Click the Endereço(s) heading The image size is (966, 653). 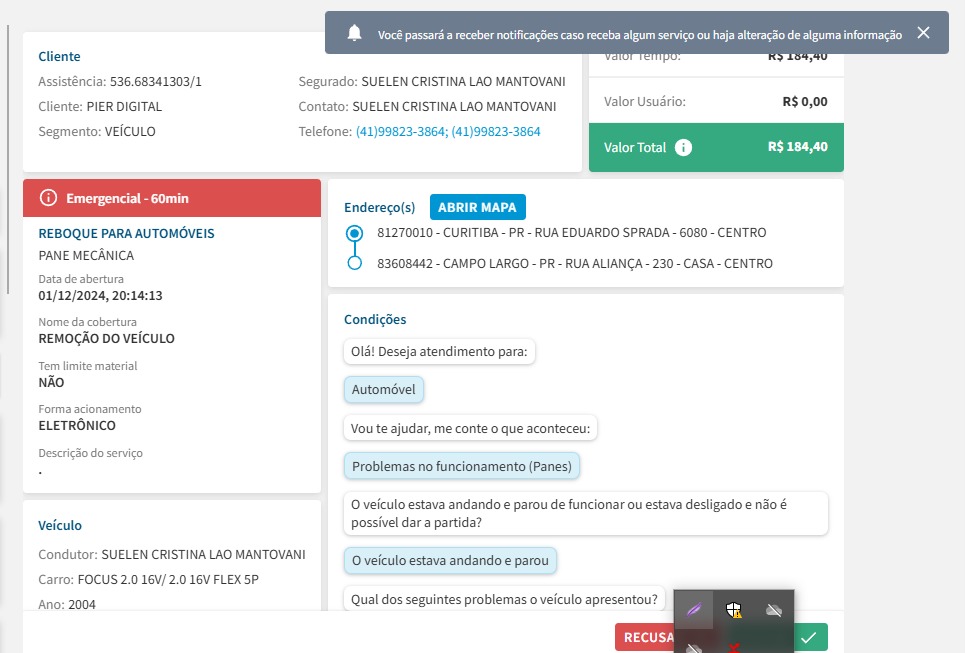[380, 207]
